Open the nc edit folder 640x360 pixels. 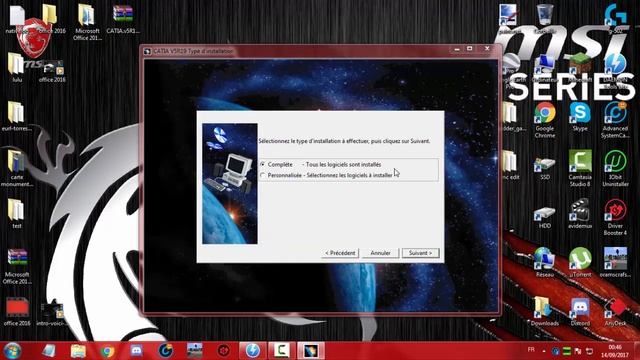pyautogui.click(x=510, y=165)
